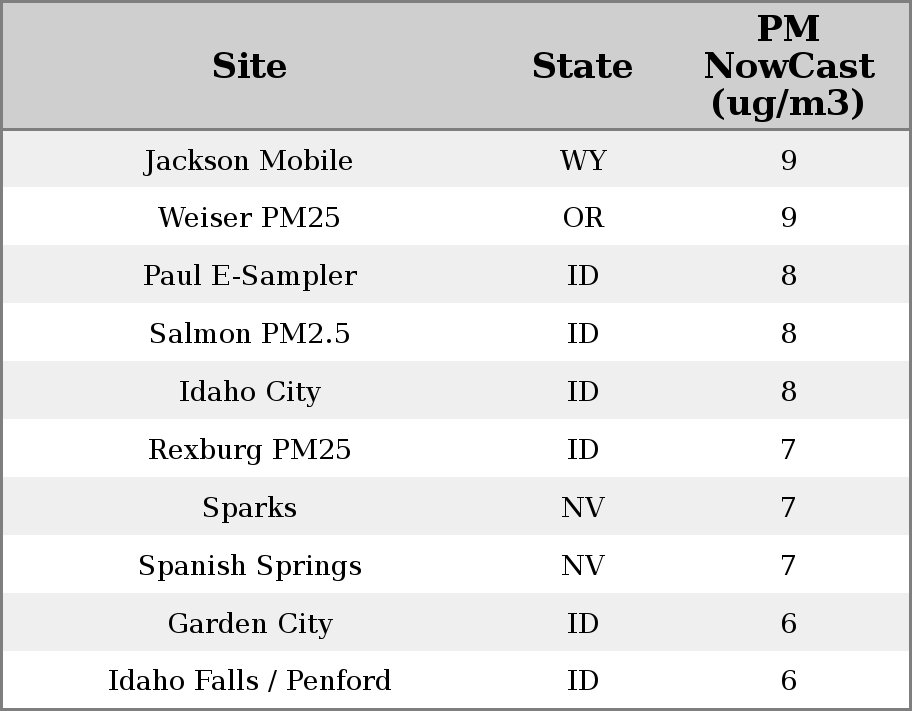912x711 pixels.
Task: Click the Salmon PM2.5 site name
Action: coord(249,334)
